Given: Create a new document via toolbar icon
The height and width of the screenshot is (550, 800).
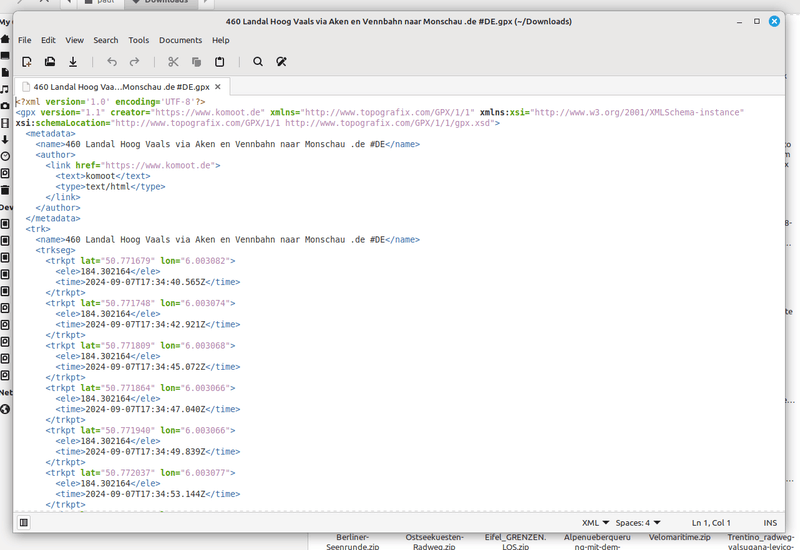Looking at the screenshot, I should [27, 62].
